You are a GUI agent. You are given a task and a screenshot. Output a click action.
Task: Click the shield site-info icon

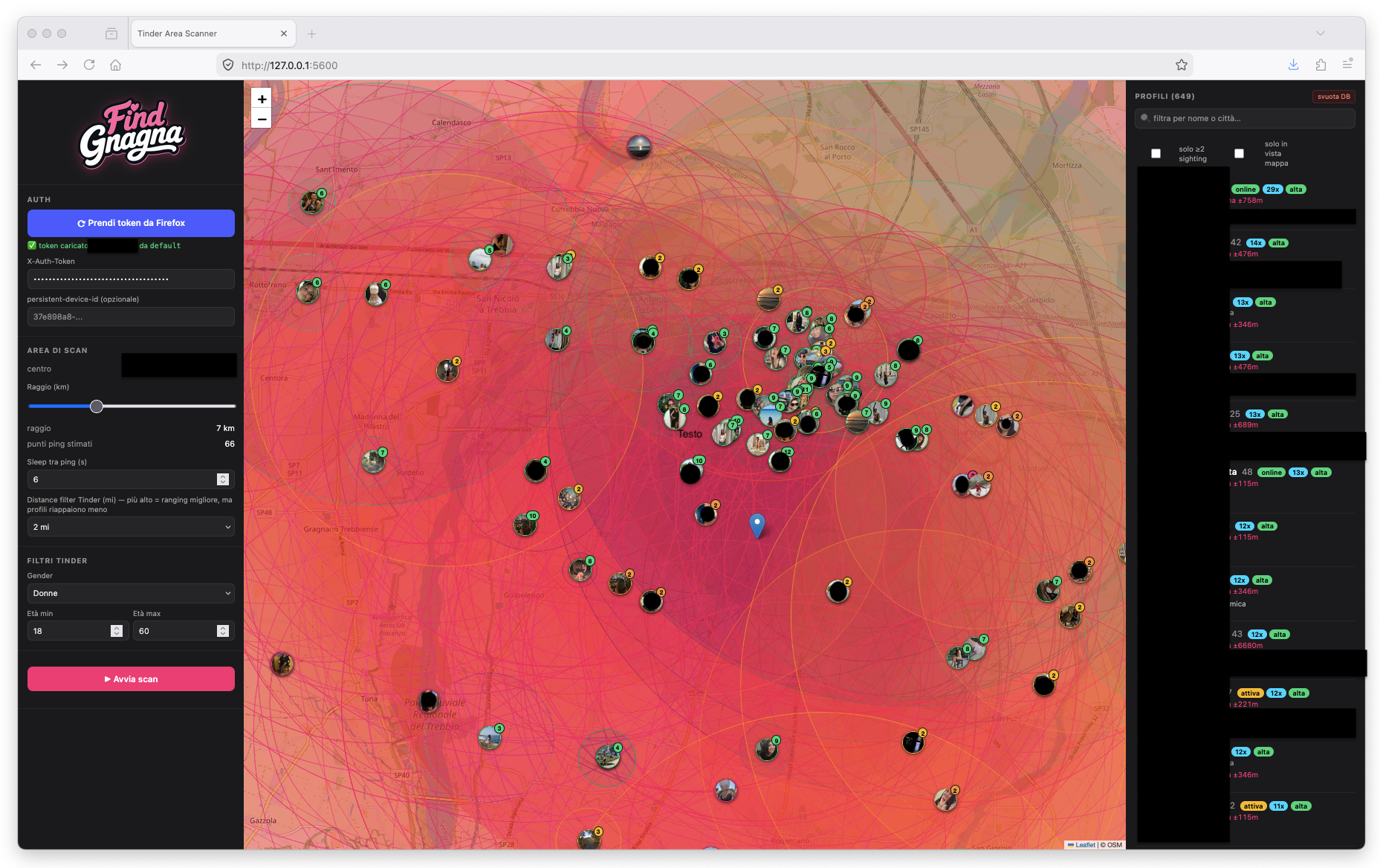coord(228,65)
